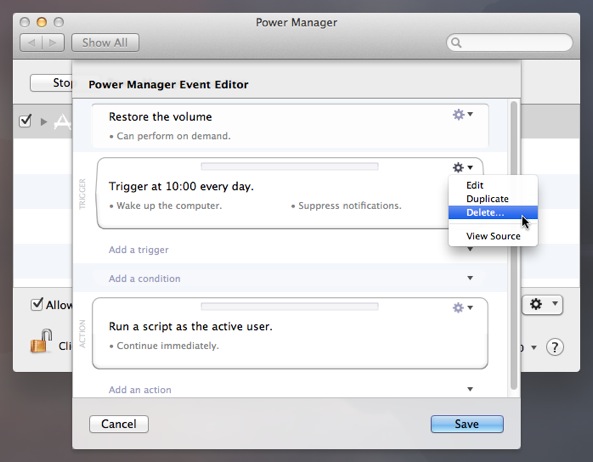The height and width of the screenshot is (462, 593).
Task: Click 'Trigger at 10:00 every day.' text
Action: coord(181,186)
